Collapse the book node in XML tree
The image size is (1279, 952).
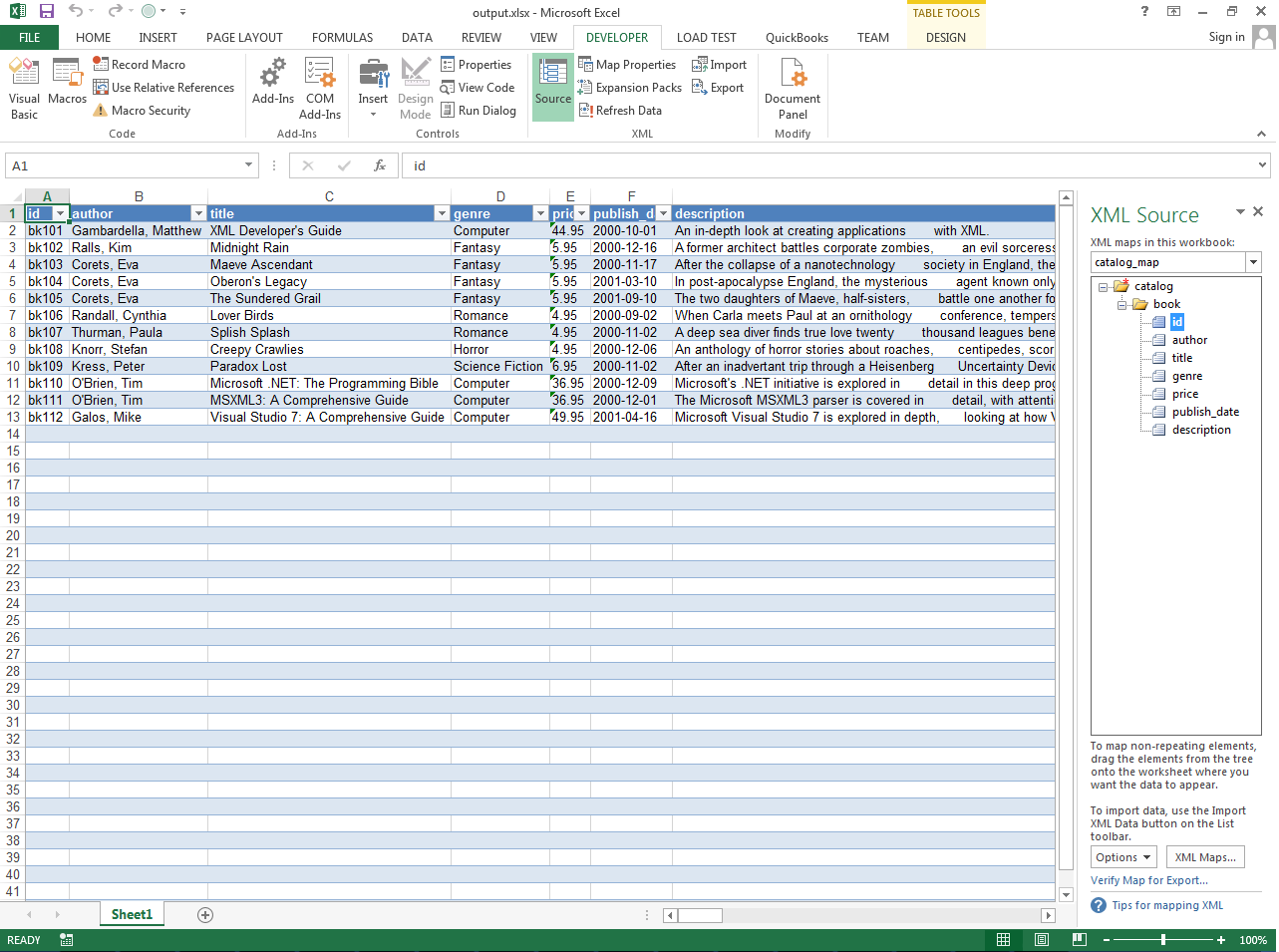click(x=1121, y=305)
